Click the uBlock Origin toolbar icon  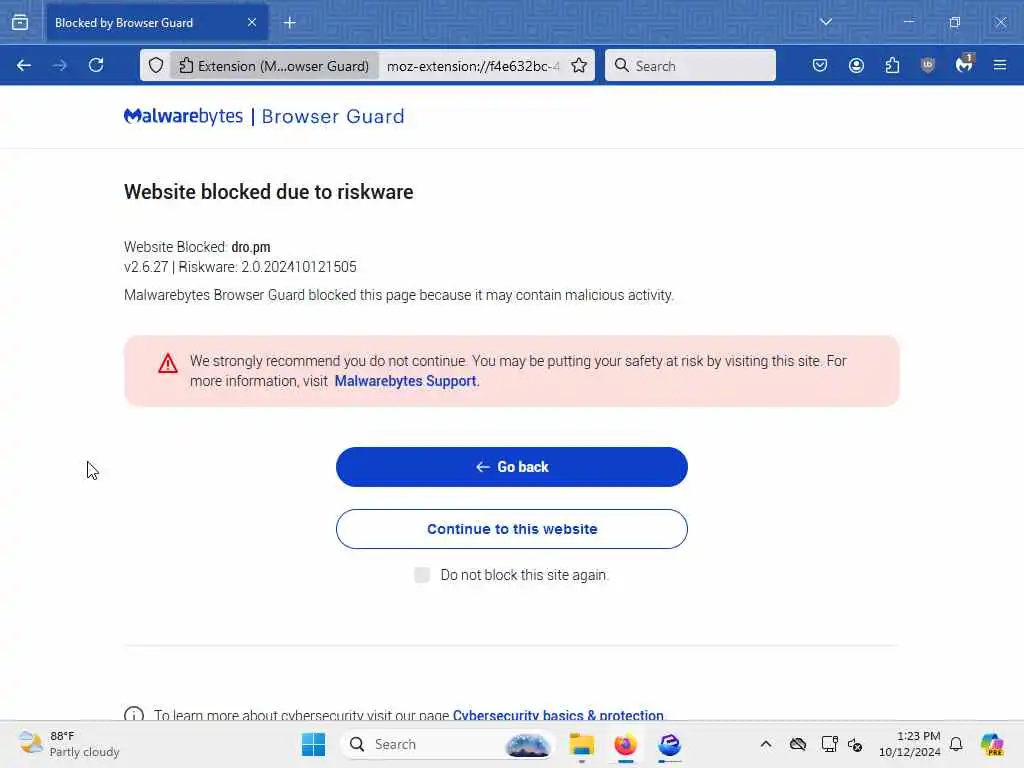928,65
